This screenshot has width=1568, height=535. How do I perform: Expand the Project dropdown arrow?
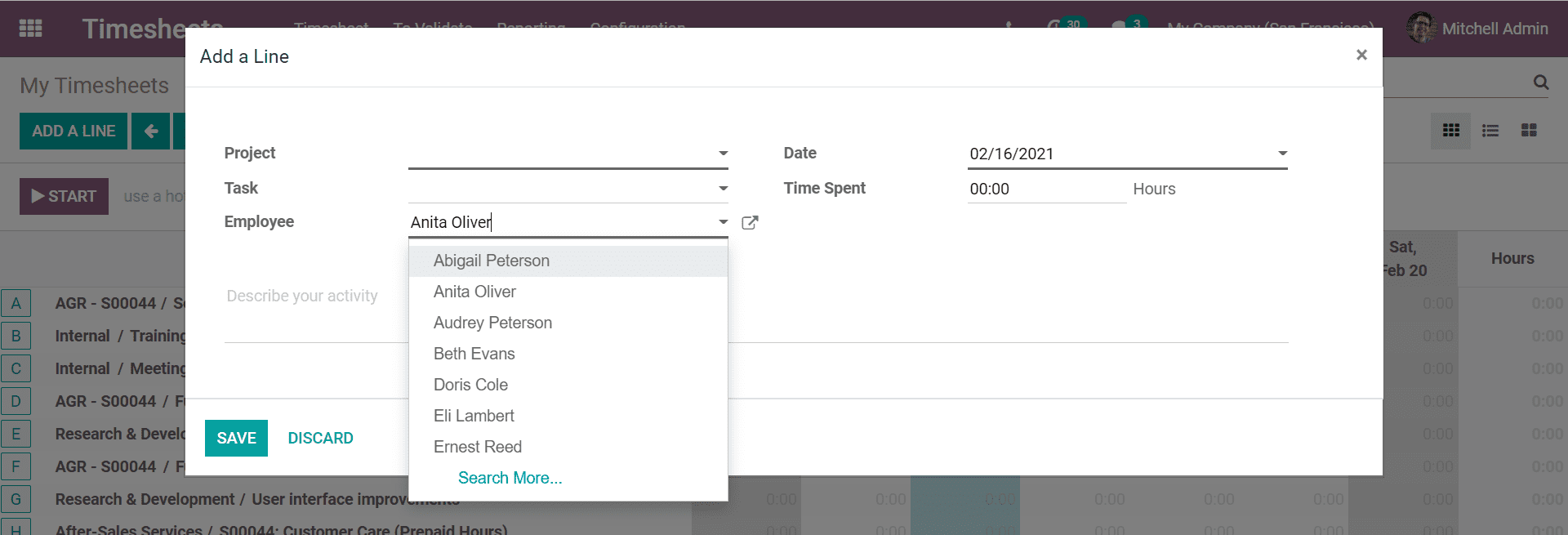click(x=723, y=154)
